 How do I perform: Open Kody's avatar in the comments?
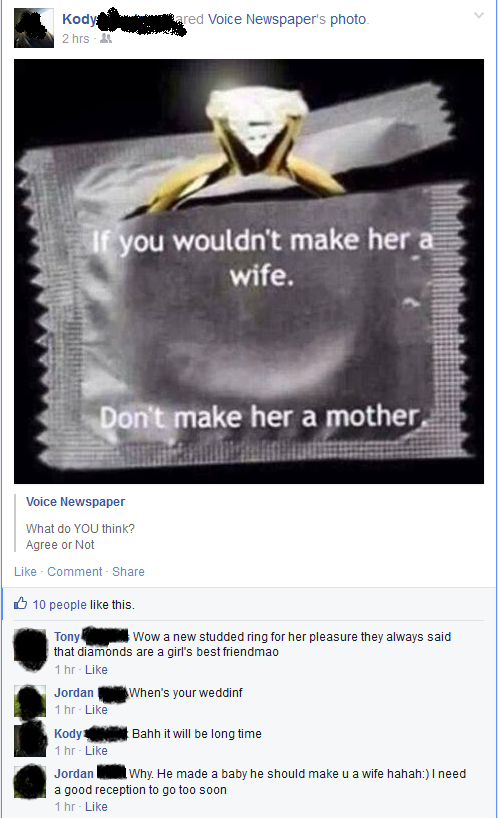tap(30, 740)
